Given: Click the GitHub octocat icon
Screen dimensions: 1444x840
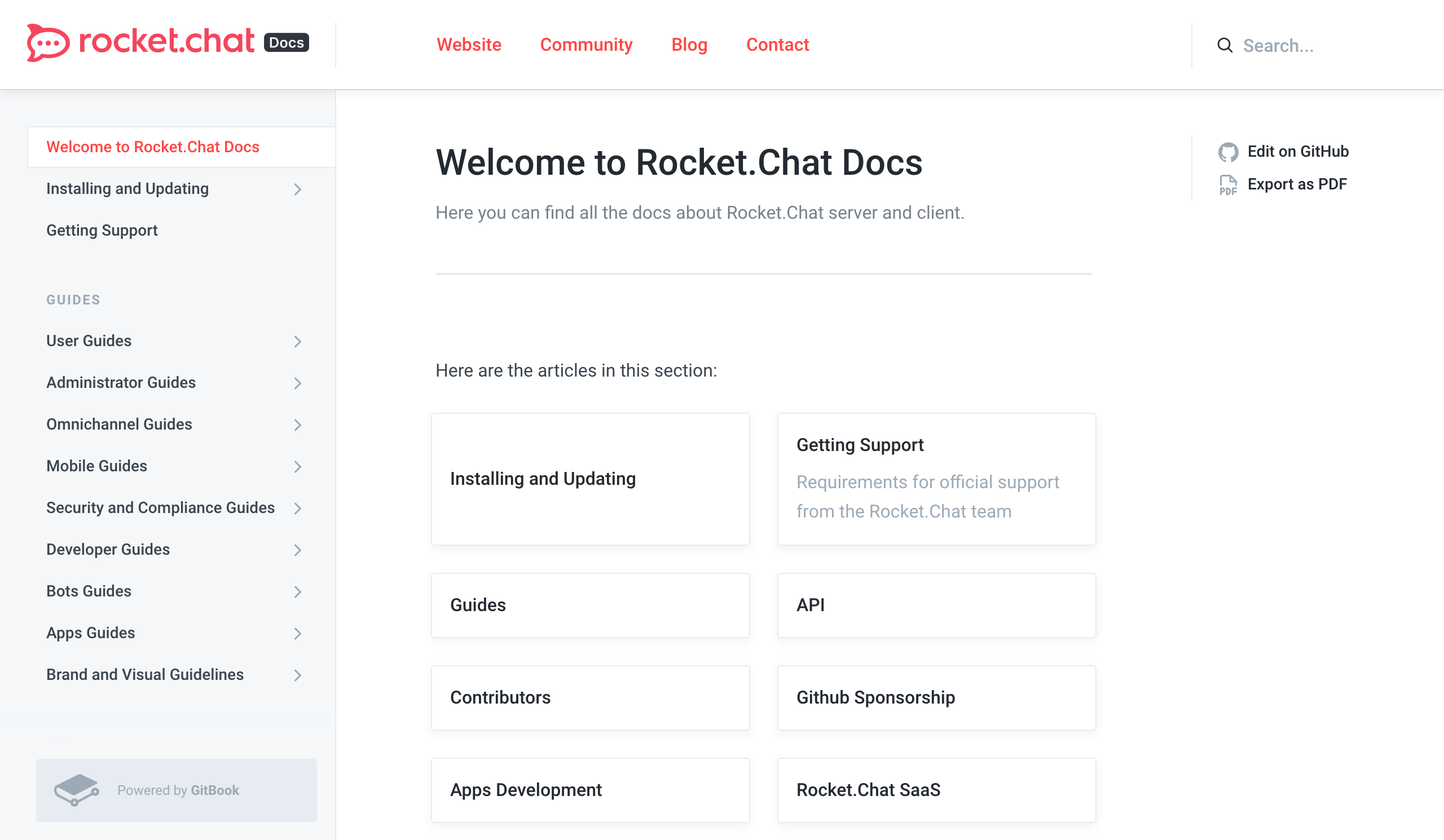Looking at the screenshot, I should [x=1228, y=152].
